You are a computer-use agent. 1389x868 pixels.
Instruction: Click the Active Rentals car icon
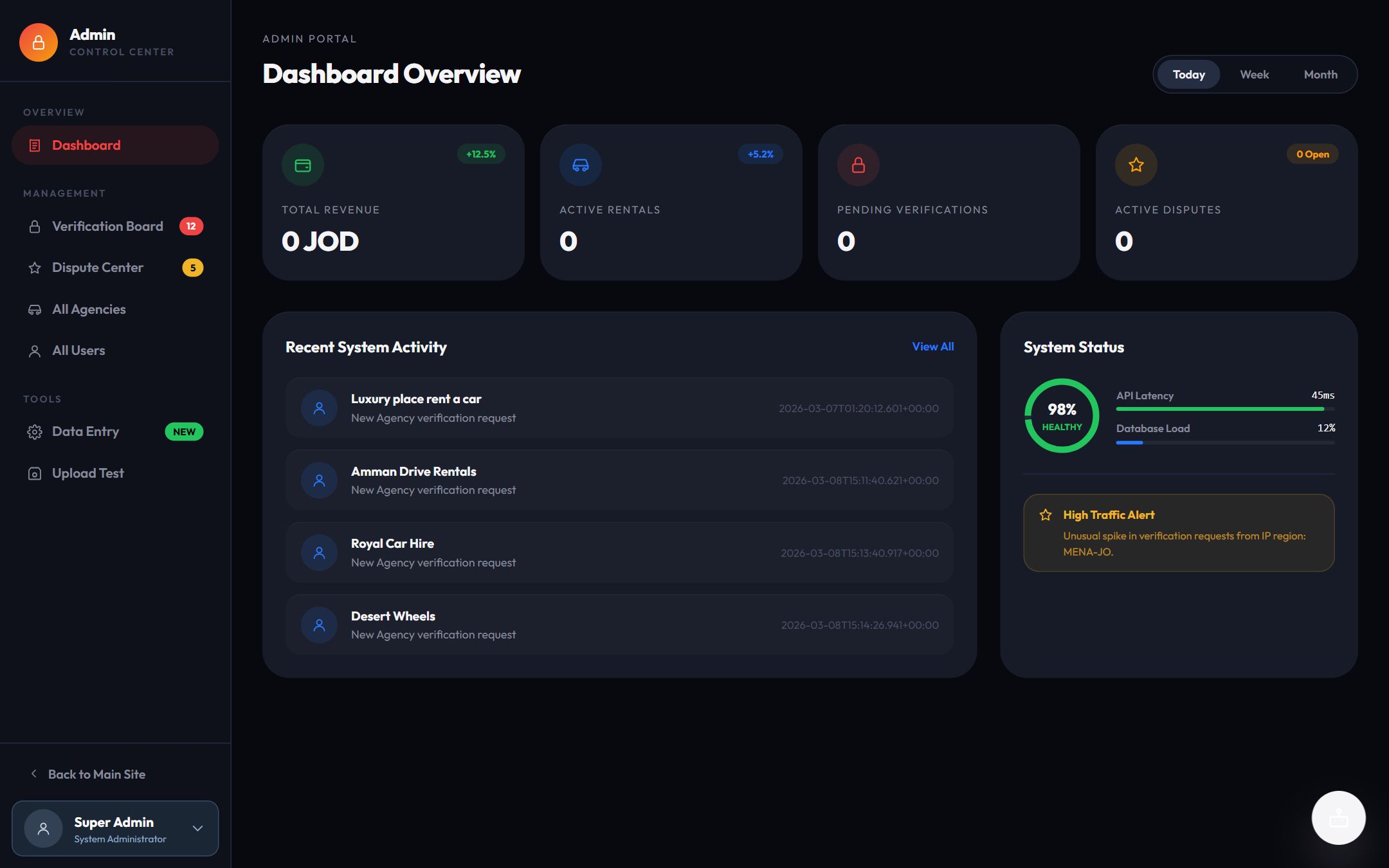tap(581, 165)
